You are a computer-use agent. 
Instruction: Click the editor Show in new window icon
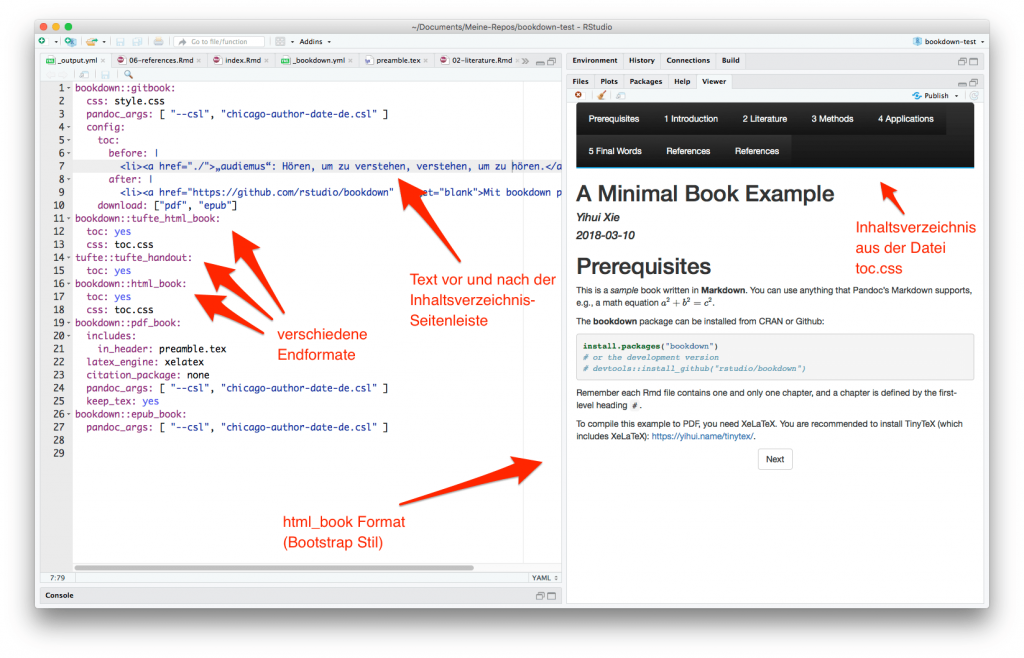point(84,75)
